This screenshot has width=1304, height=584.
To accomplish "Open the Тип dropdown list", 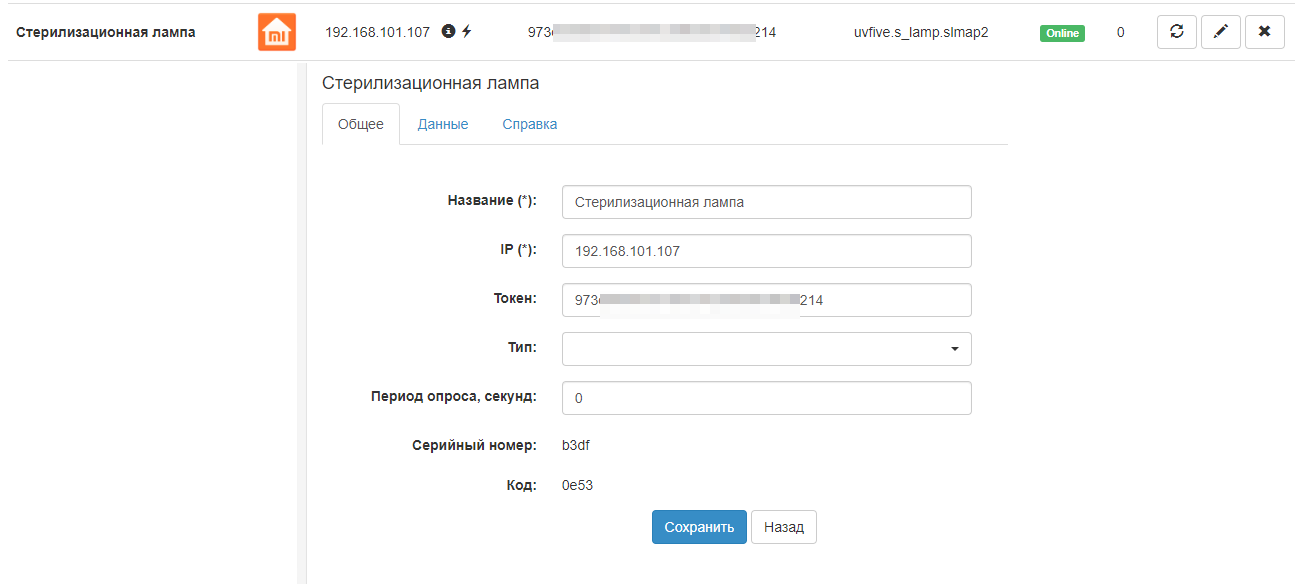I will pos(766,349).
